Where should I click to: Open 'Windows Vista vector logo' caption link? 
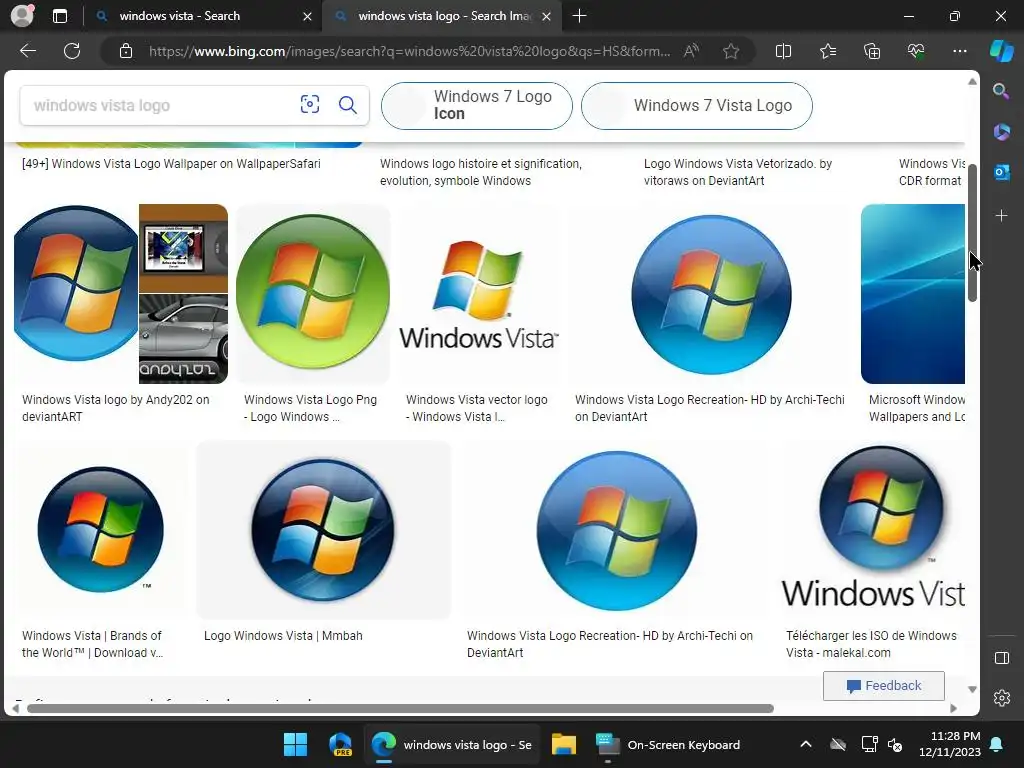click(x=477, y=408)
